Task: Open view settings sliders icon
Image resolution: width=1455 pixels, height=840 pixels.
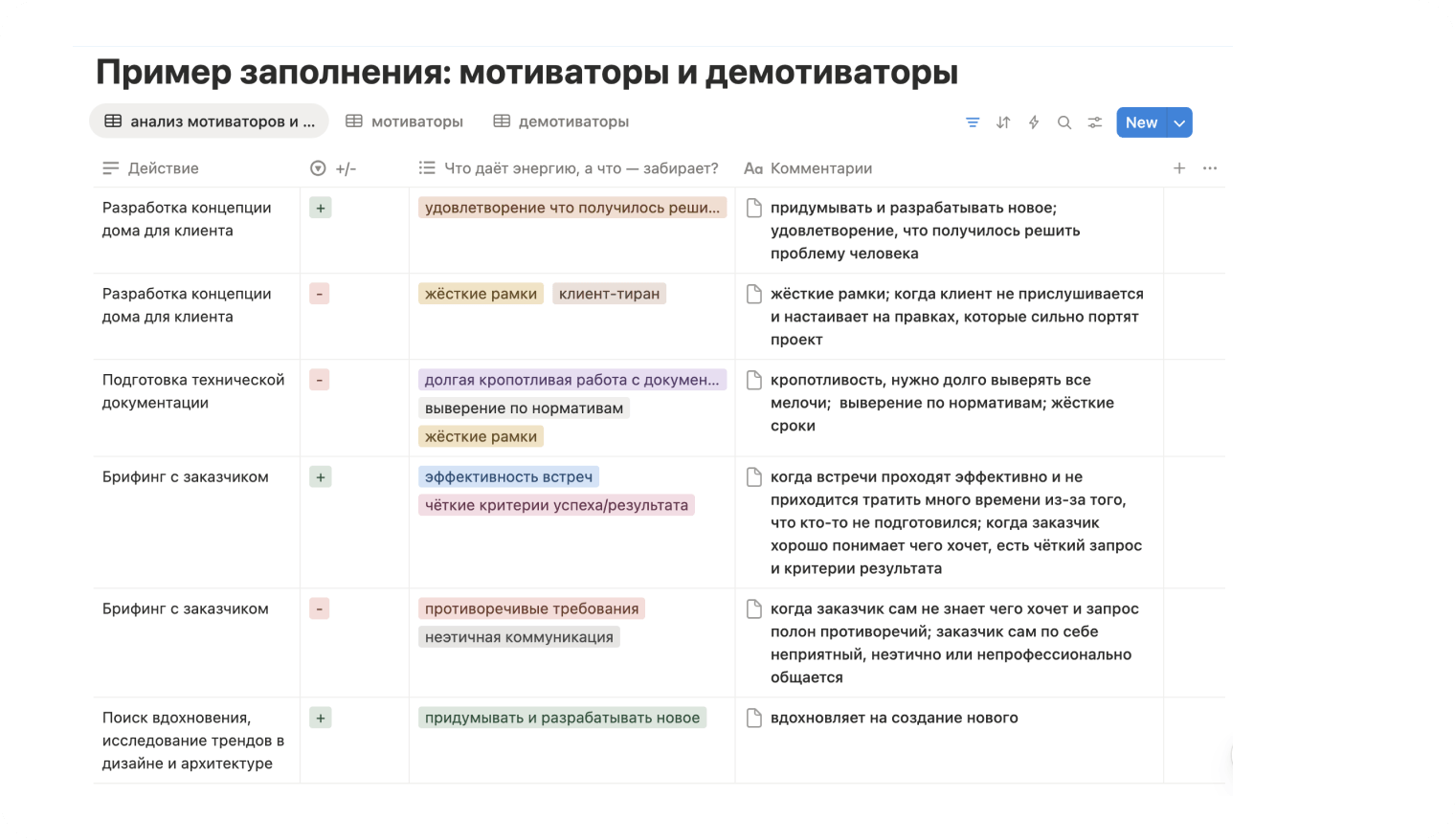Action: pos(1095,122)
